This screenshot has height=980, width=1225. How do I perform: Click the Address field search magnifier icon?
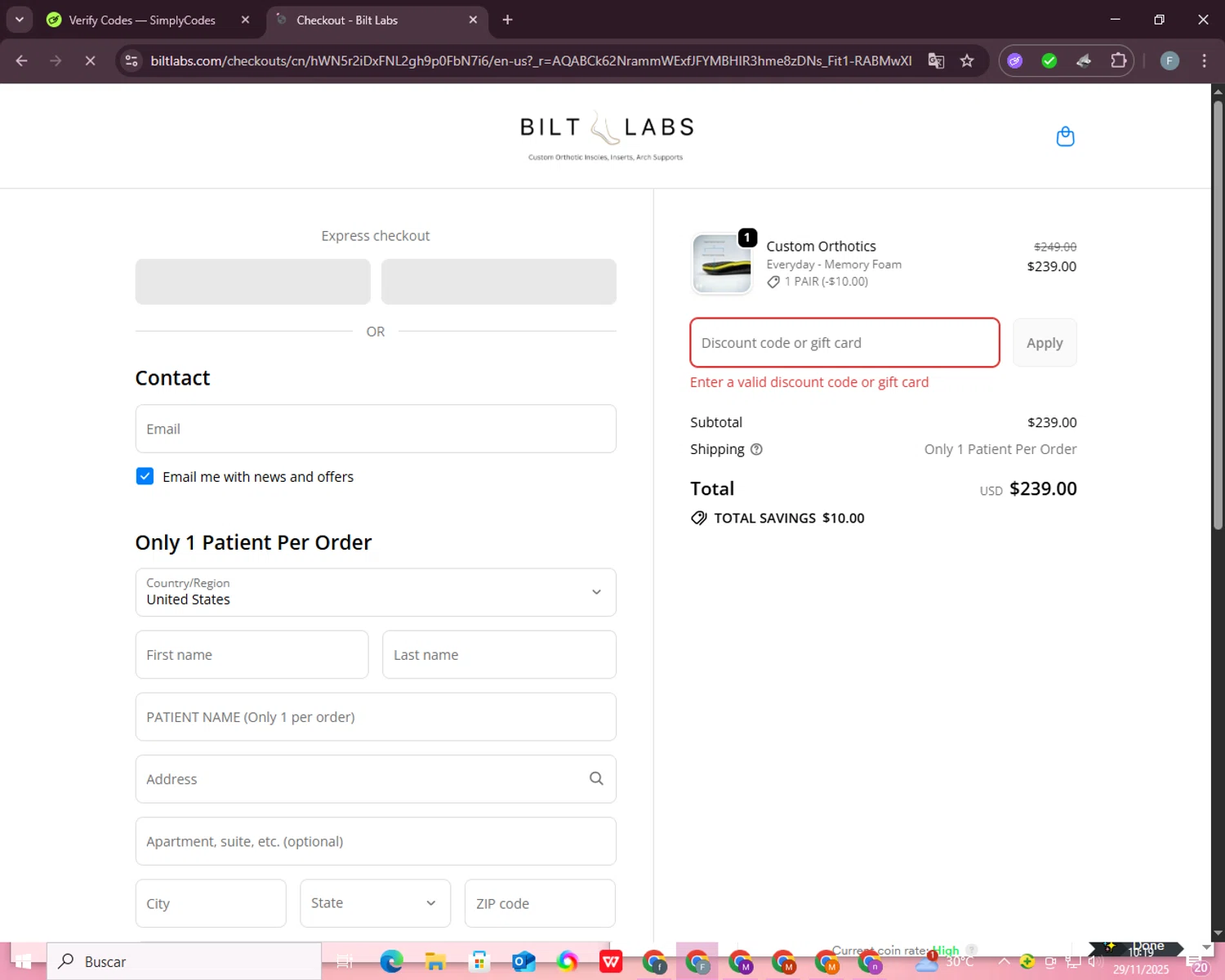point(596,779)
